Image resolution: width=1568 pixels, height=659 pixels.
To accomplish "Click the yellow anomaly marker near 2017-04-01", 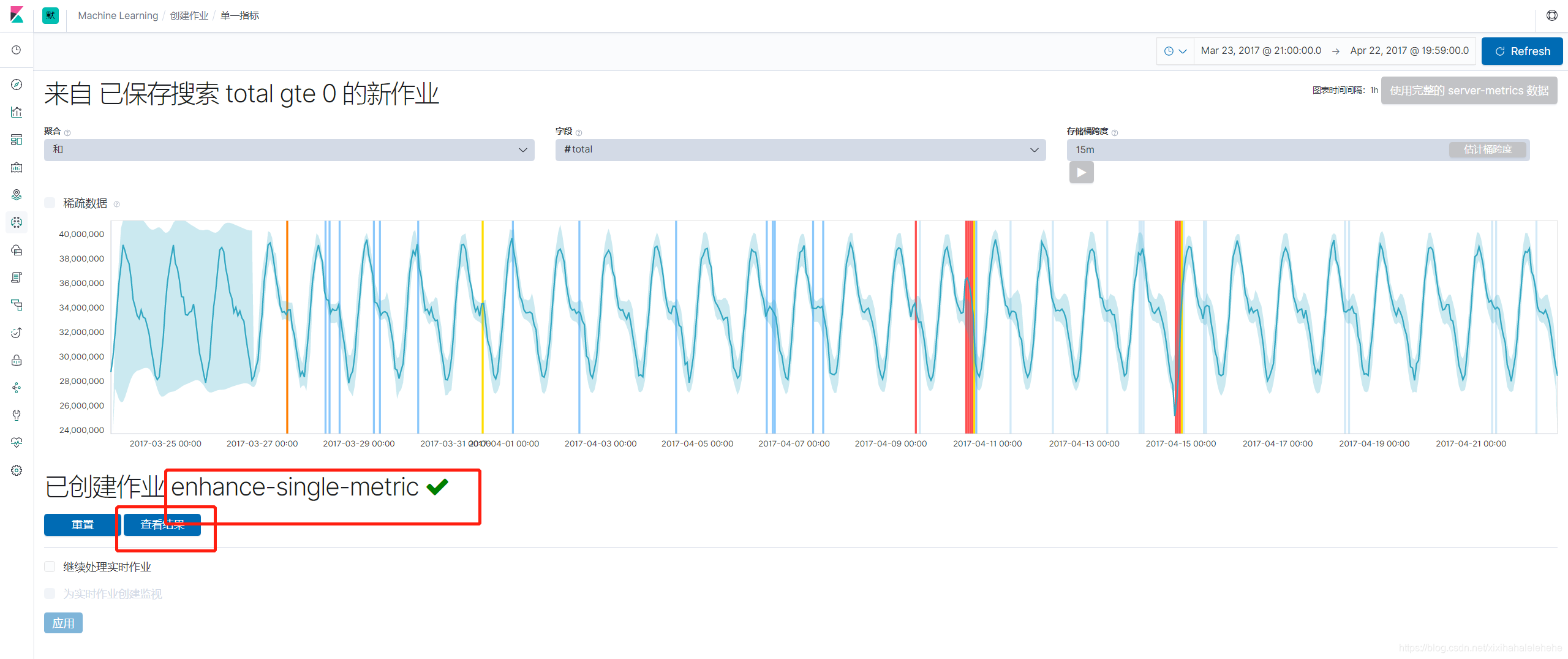I will click(x=483, y=327).
